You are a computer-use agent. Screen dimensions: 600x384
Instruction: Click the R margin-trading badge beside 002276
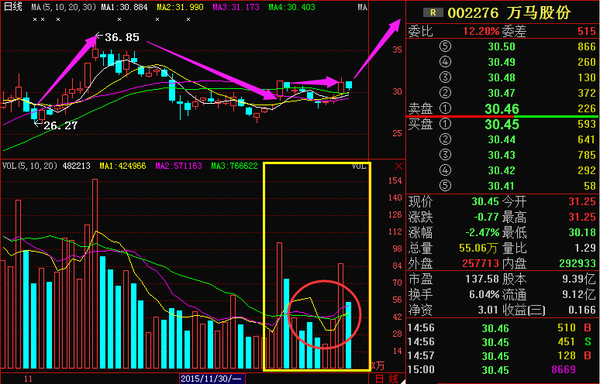click(433, 13)
